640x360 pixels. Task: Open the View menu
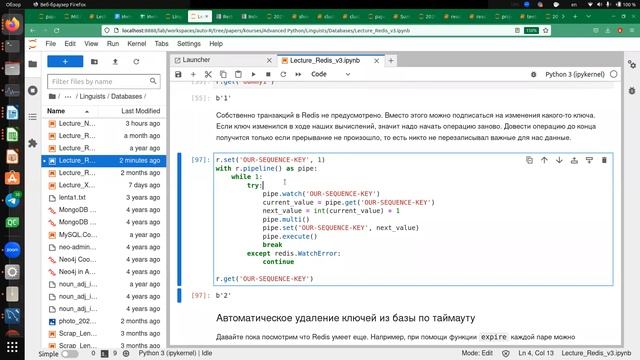[91, 44]
